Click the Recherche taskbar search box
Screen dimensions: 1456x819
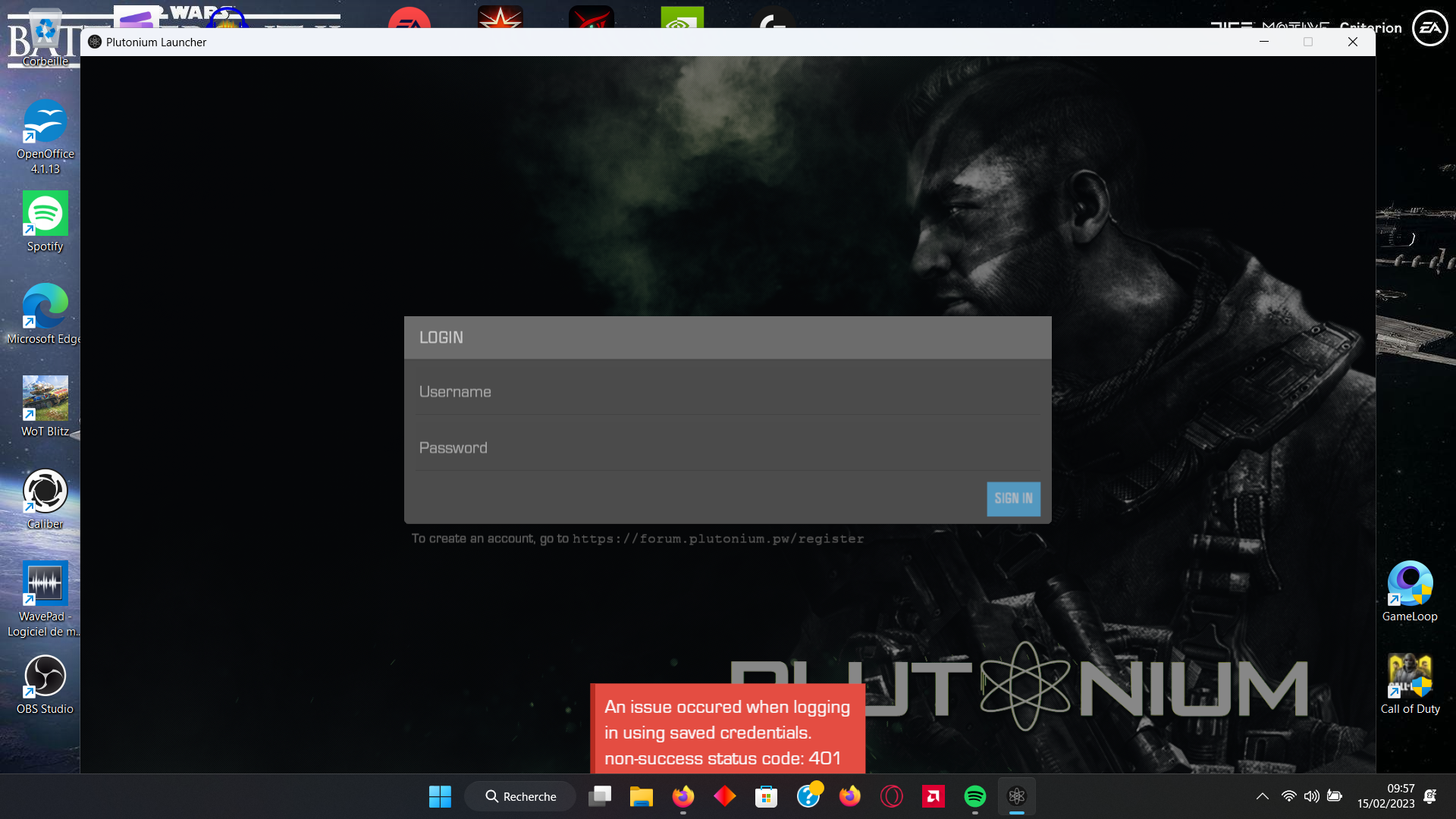tap(521, 796)
